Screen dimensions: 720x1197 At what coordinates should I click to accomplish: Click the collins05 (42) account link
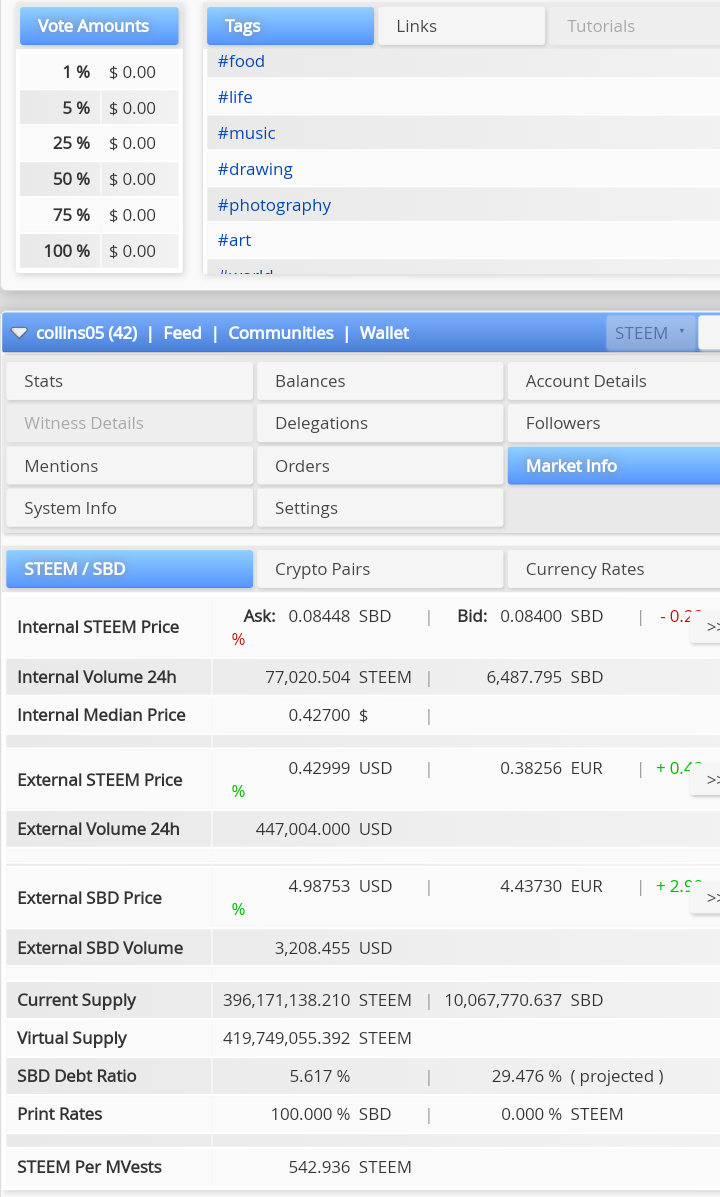tap(87, 333)
